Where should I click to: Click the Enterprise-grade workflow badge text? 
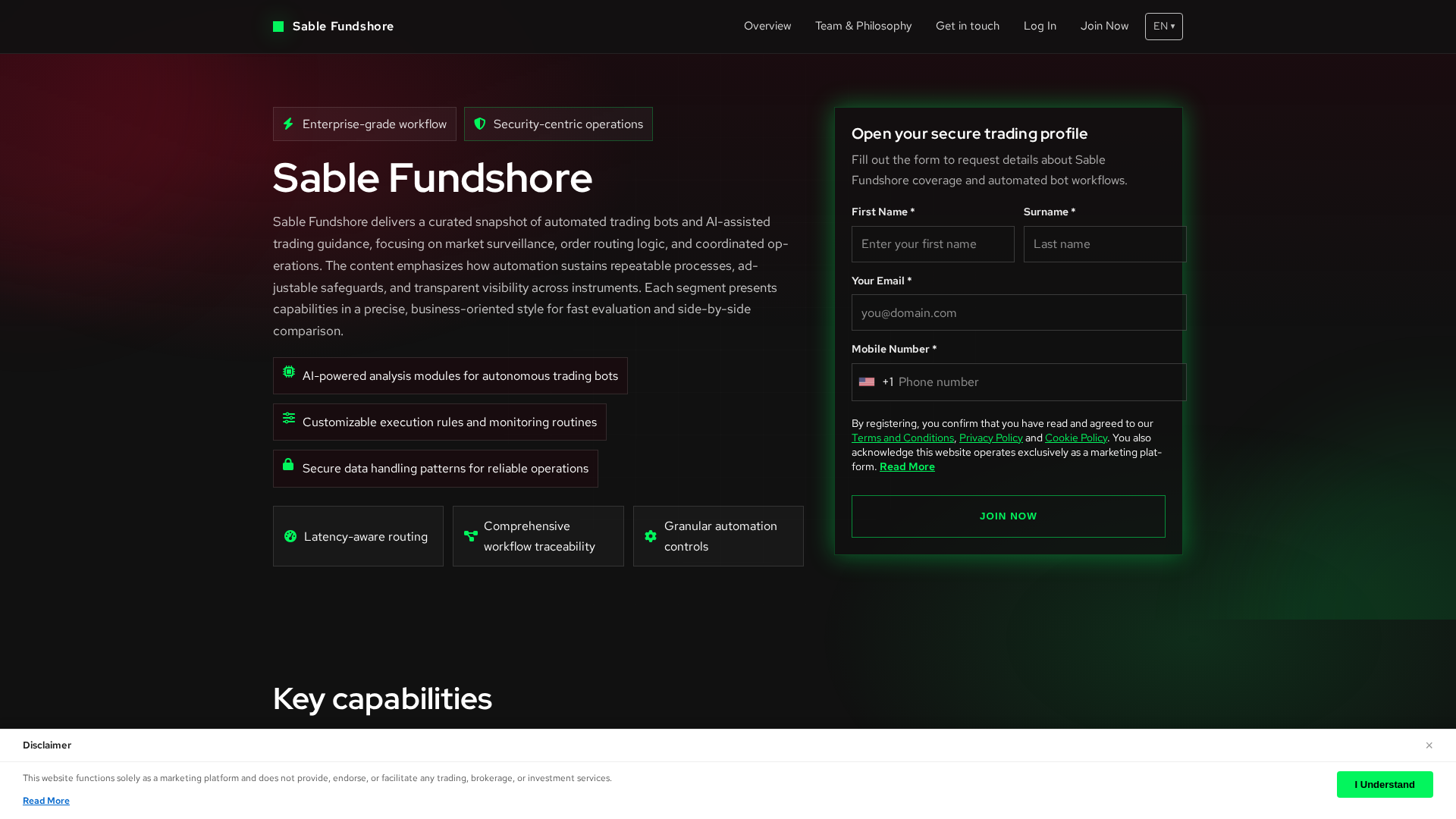[x=375, y=124]
